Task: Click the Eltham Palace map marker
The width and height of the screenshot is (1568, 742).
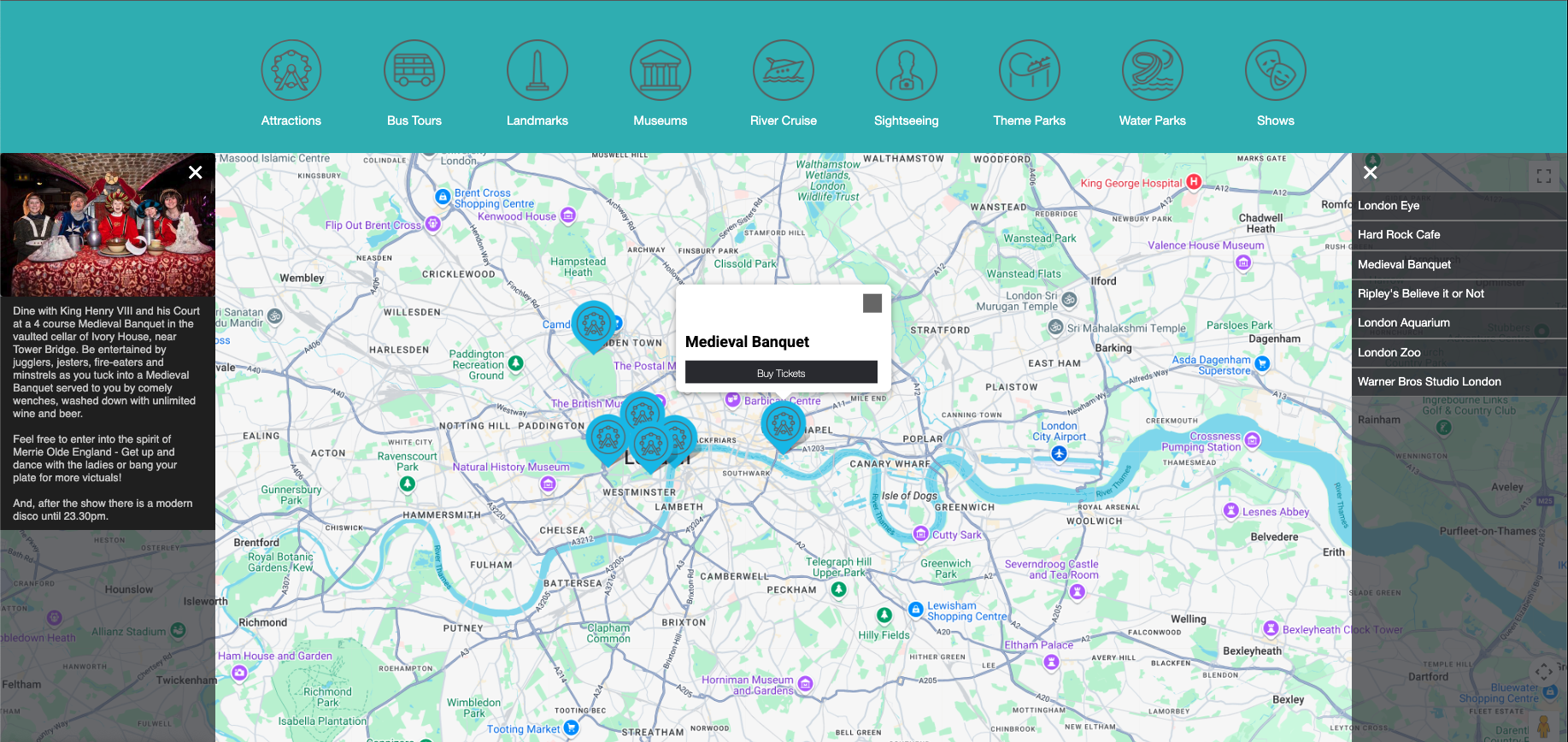Action: (1049, 662)
